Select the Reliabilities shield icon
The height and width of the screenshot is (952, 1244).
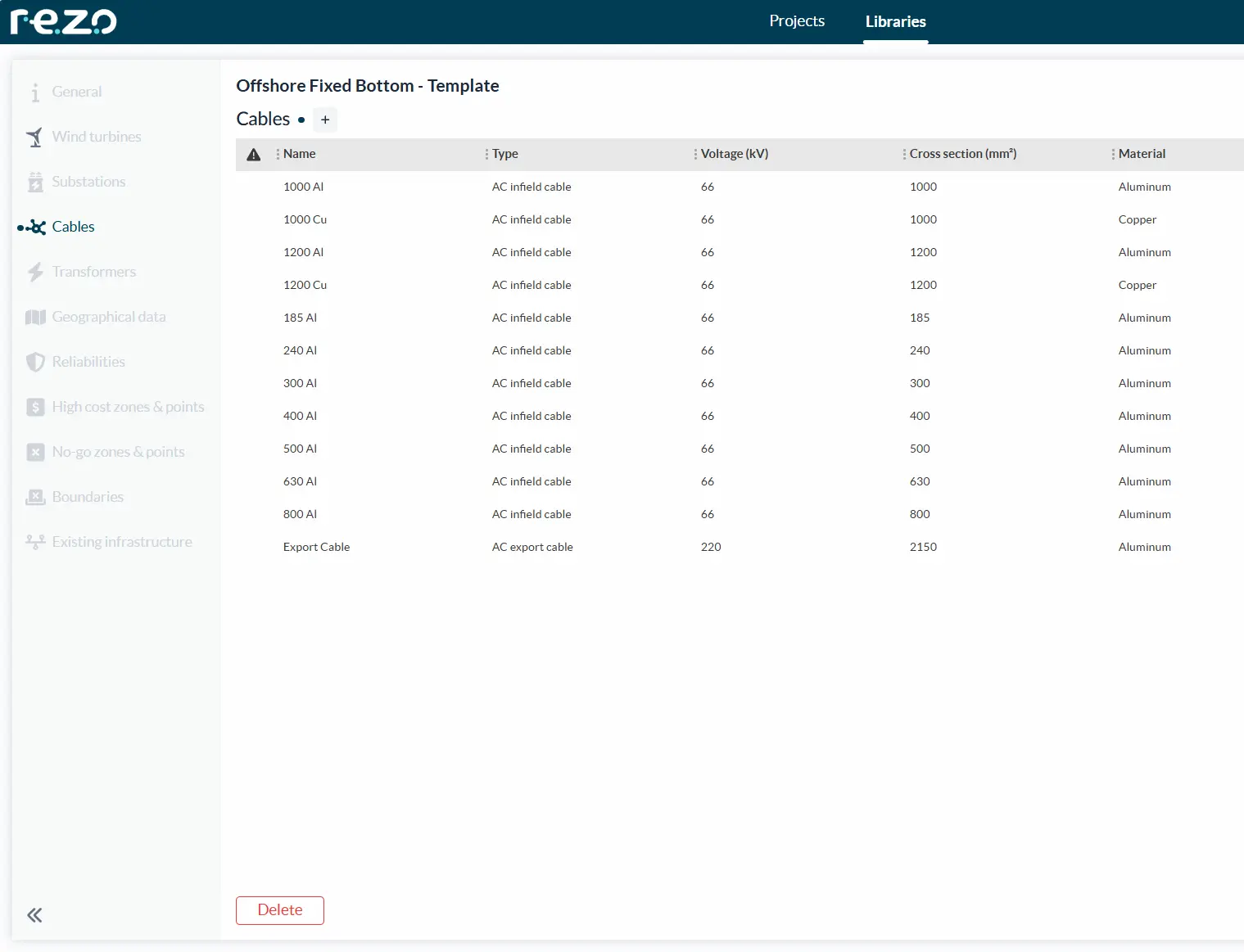click(x=35, y=361)
